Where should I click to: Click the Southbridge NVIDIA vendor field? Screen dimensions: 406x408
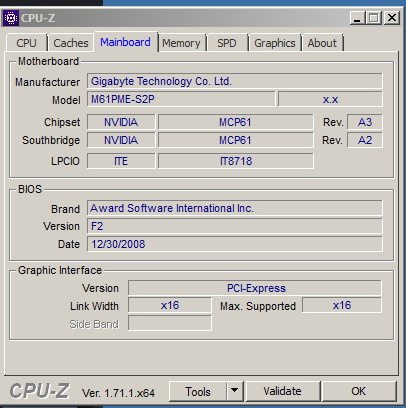click(121, 140)
